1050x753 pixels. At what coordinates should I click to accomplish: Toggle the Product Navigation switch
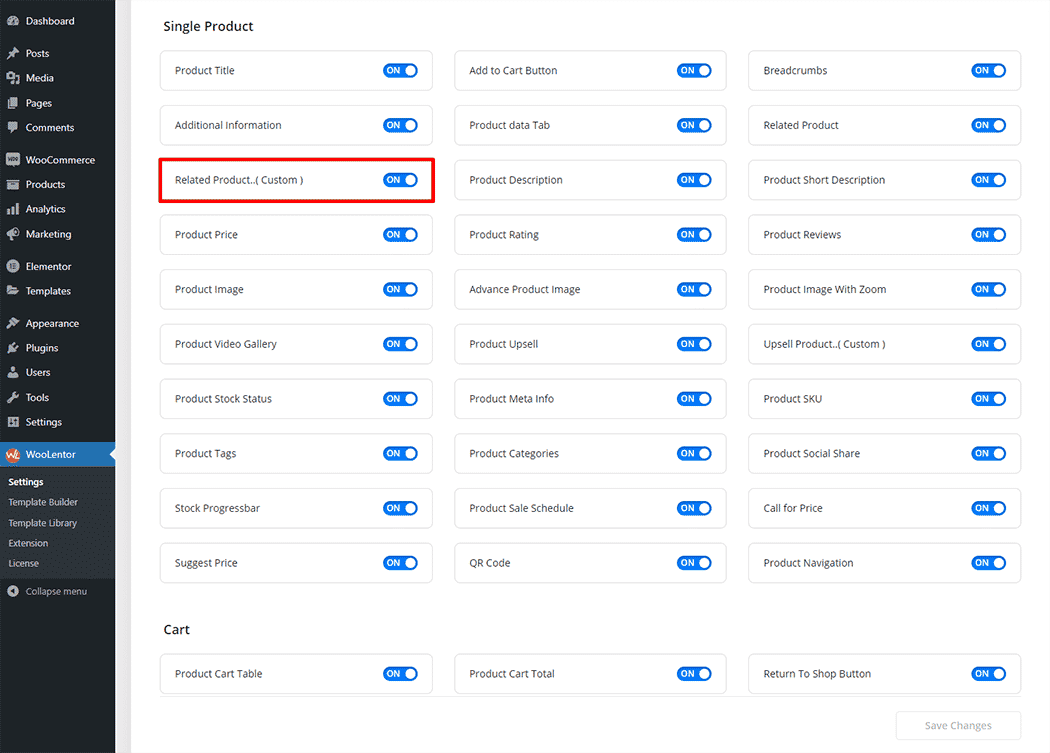coord(988,563)
